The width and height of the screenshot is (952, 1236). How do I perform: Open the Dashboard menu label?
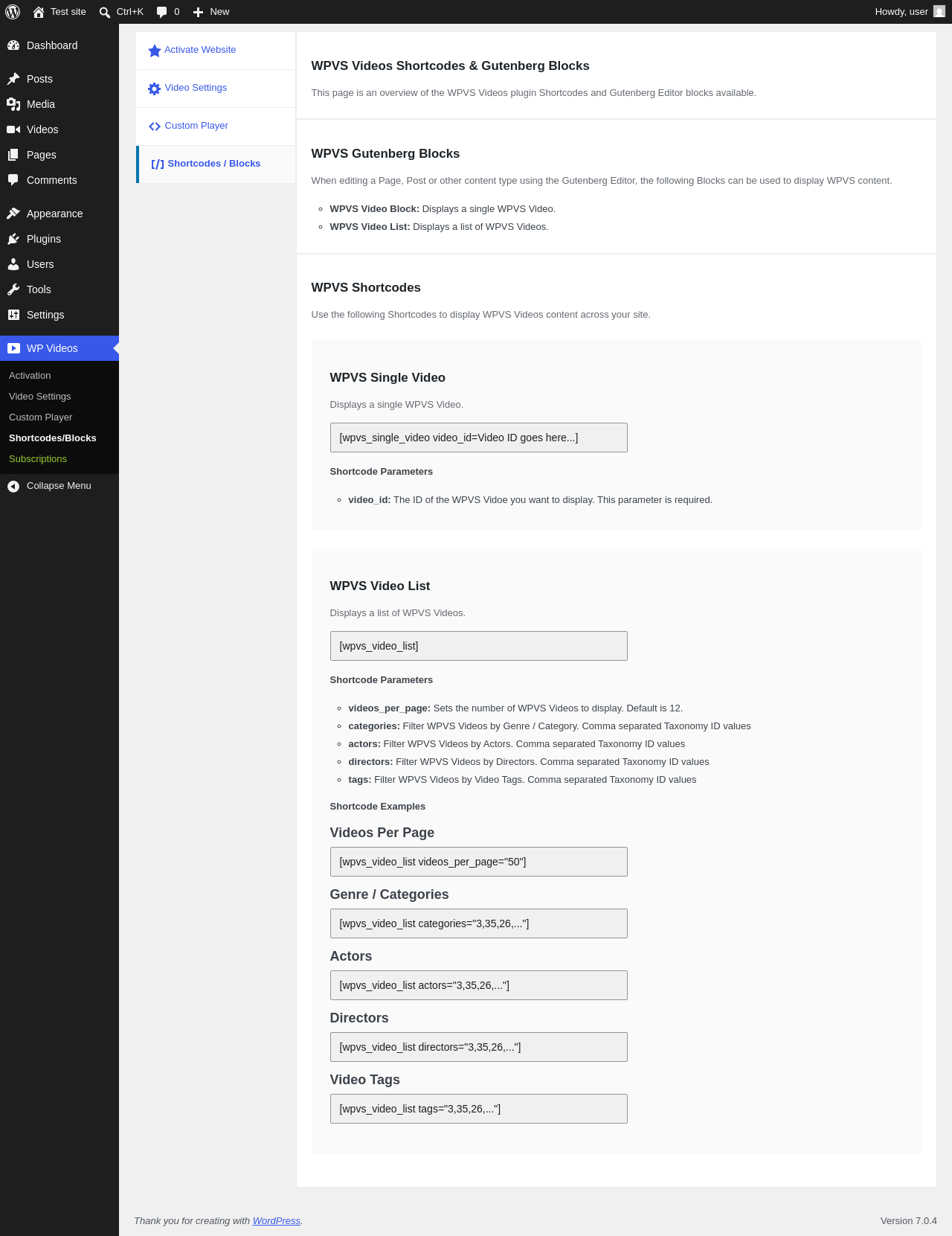52,45
